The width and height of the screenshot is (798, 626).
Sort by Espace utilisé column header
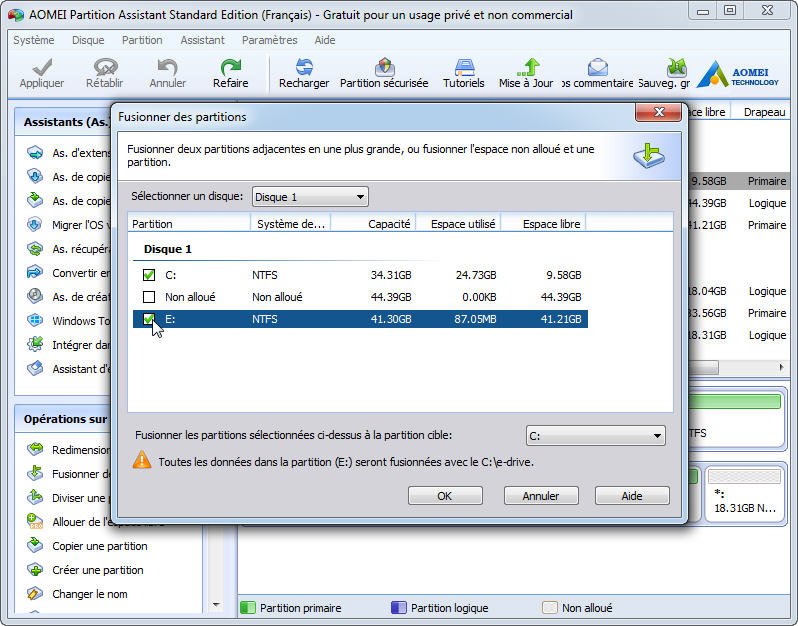pos(459,224)
